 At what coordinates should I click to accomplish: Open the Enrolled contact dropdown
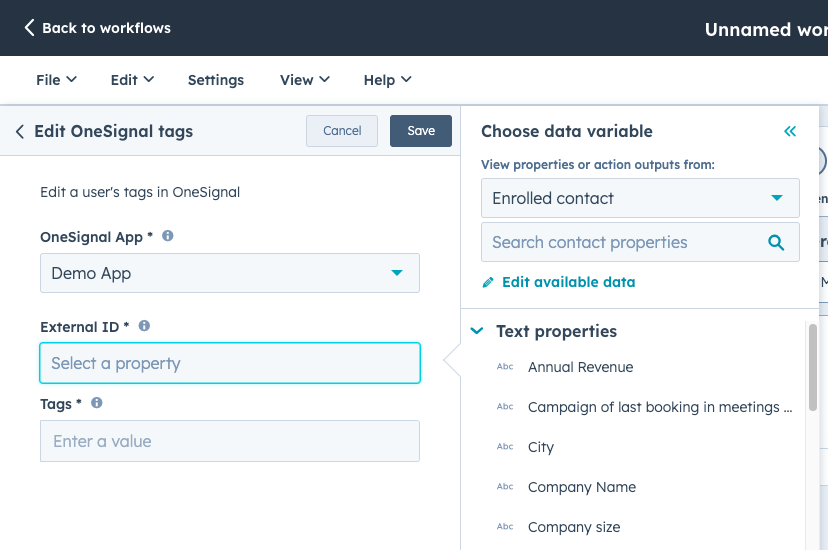click(x=640, y=198)
